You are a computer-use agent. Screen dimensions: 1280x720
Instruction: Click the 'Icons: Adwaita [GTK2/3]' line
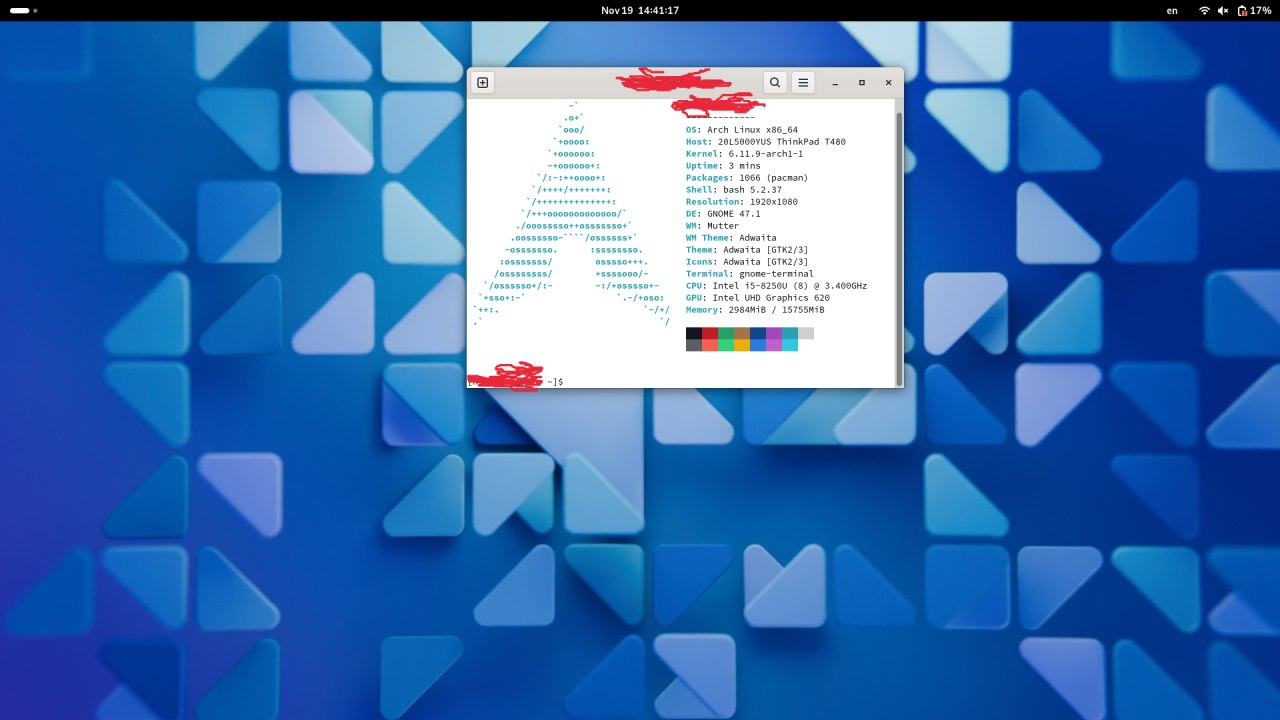[x=747, y=262]
